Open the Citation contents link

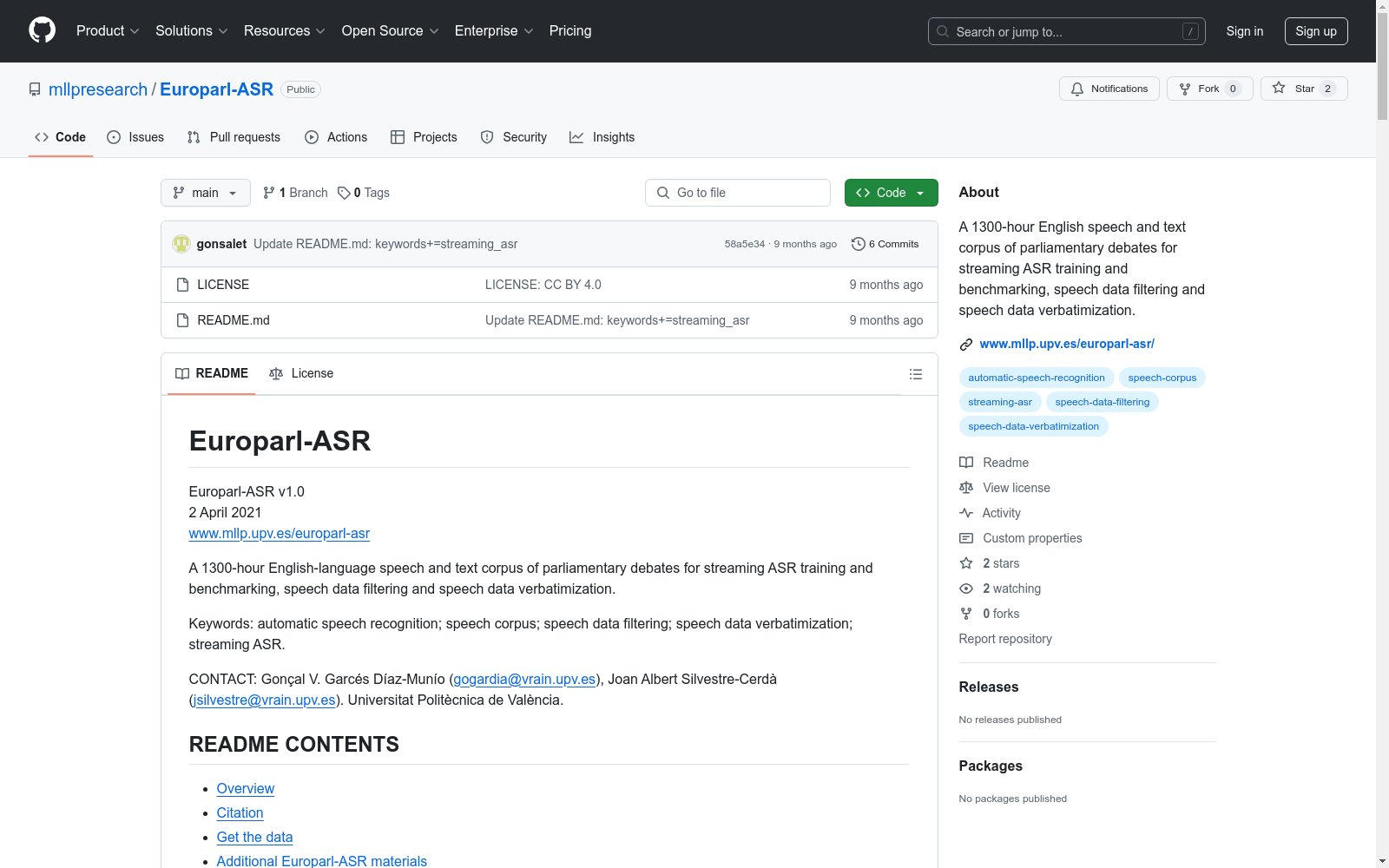(x=240, y=812)
